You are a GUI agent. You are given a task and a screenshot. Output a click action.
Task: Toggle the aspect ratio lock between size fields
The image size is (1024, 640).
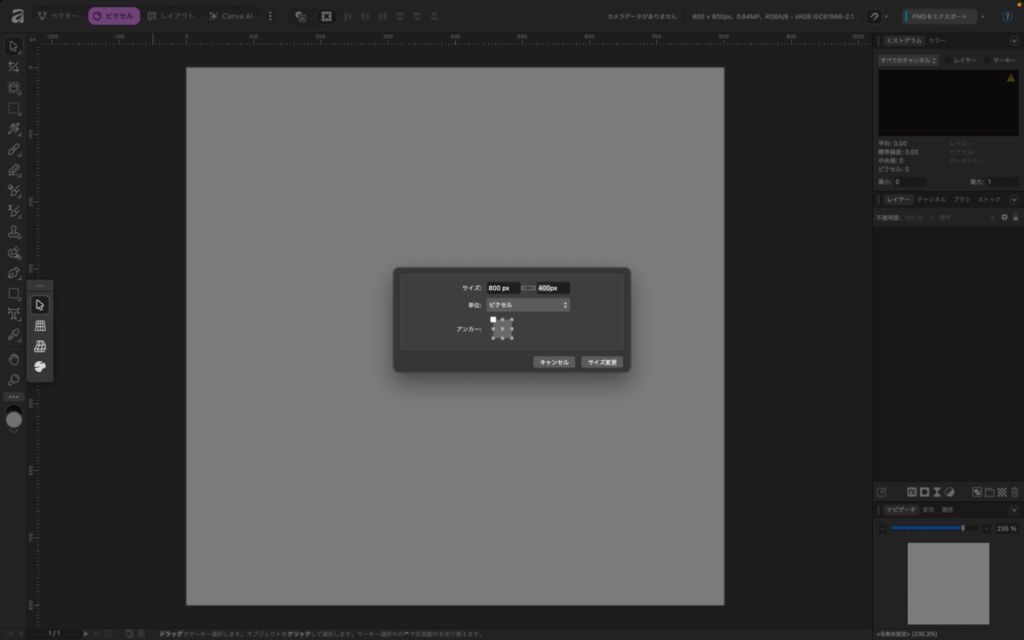pyautogui.click(x=528, y=288)
